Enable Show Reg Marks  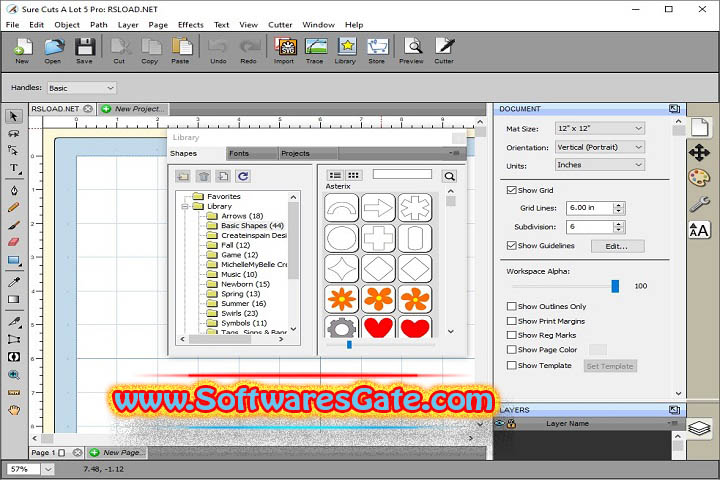512,335
